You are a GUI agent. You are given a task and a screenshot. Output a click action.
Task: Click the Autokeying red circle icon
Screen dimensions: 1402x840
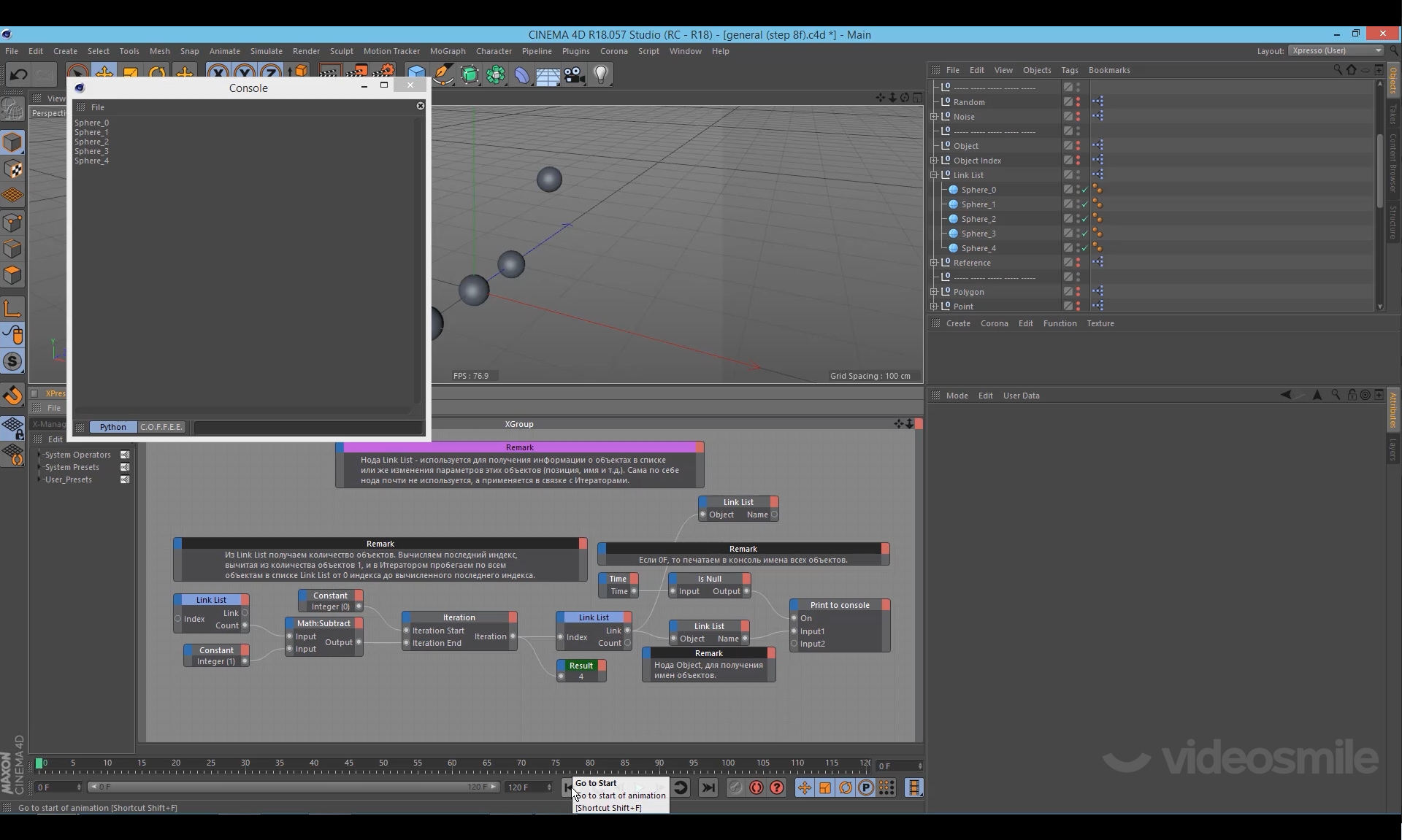pyautogui.click(x=756, y=787)
